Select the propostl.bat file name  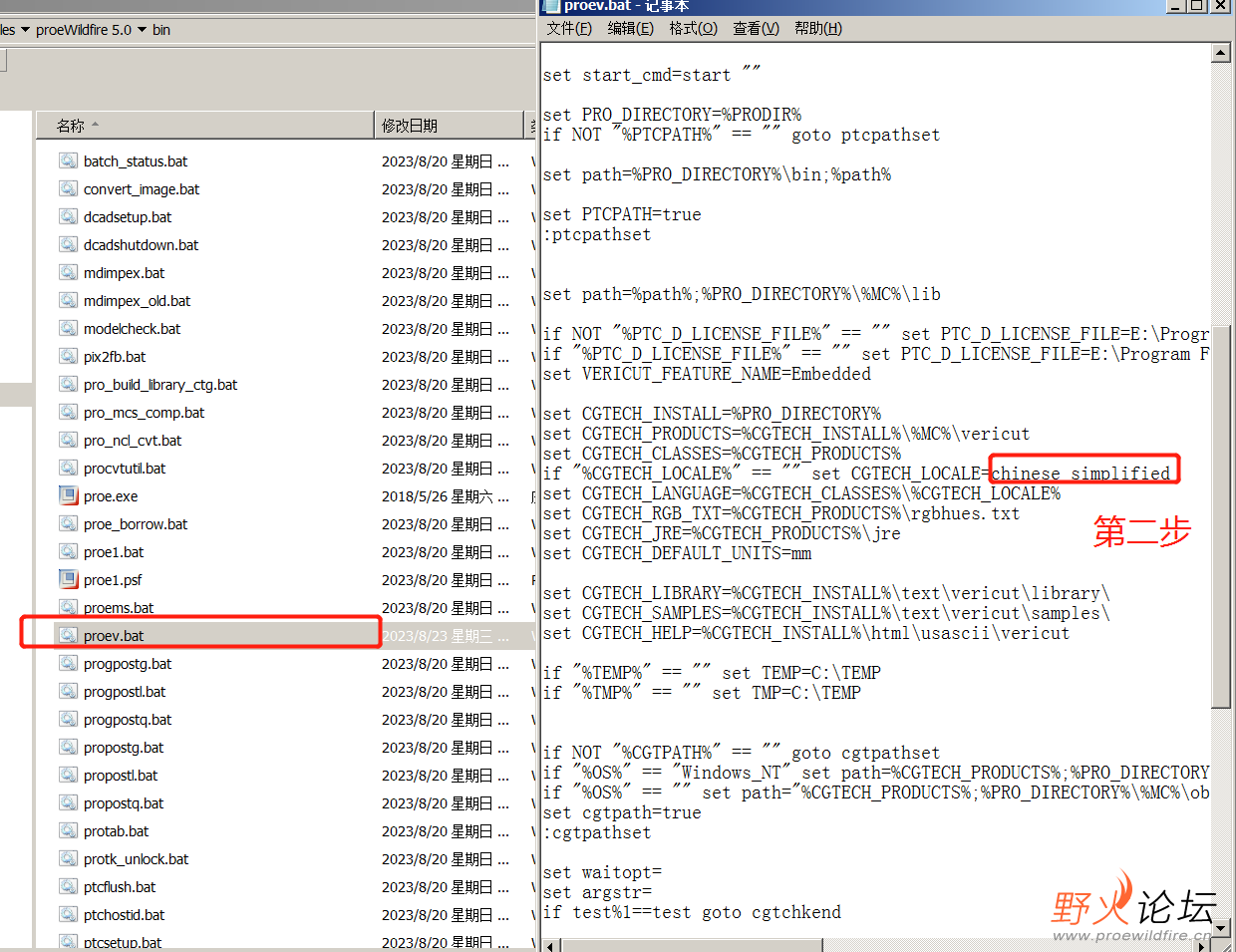121,776
